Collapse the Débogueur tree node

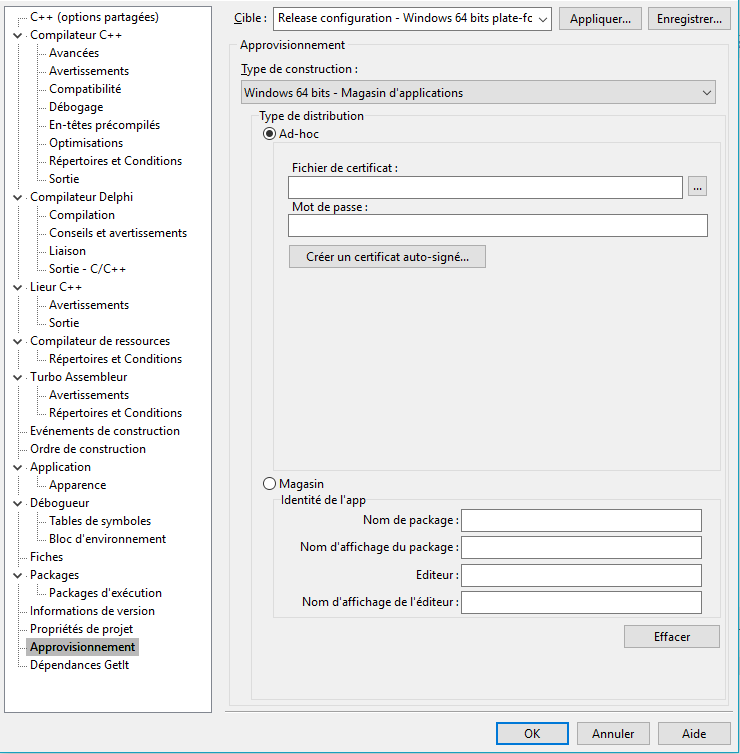[18, 503]
